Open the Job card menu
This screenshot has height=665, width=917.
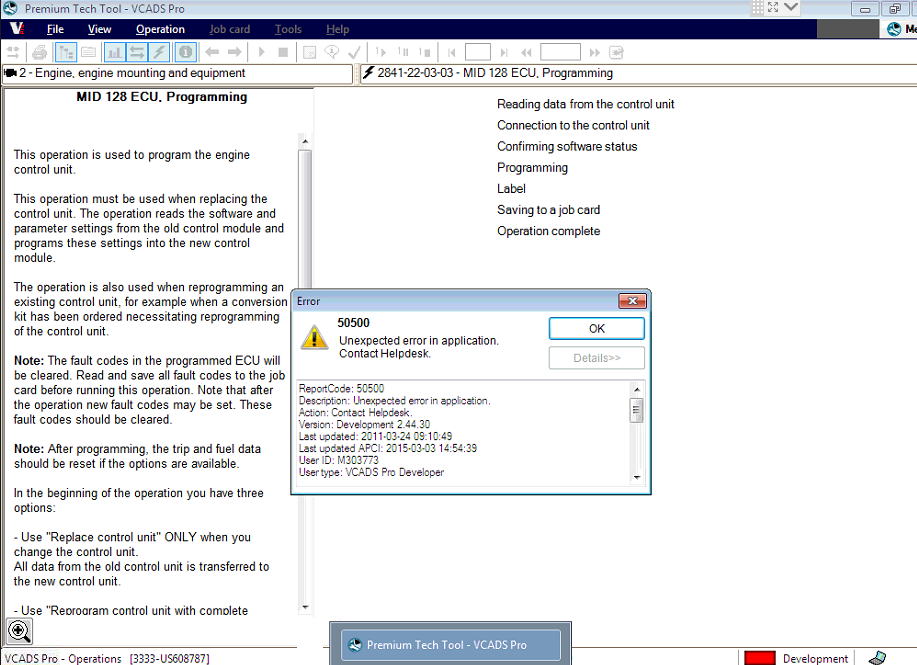[x=229, y=29]
